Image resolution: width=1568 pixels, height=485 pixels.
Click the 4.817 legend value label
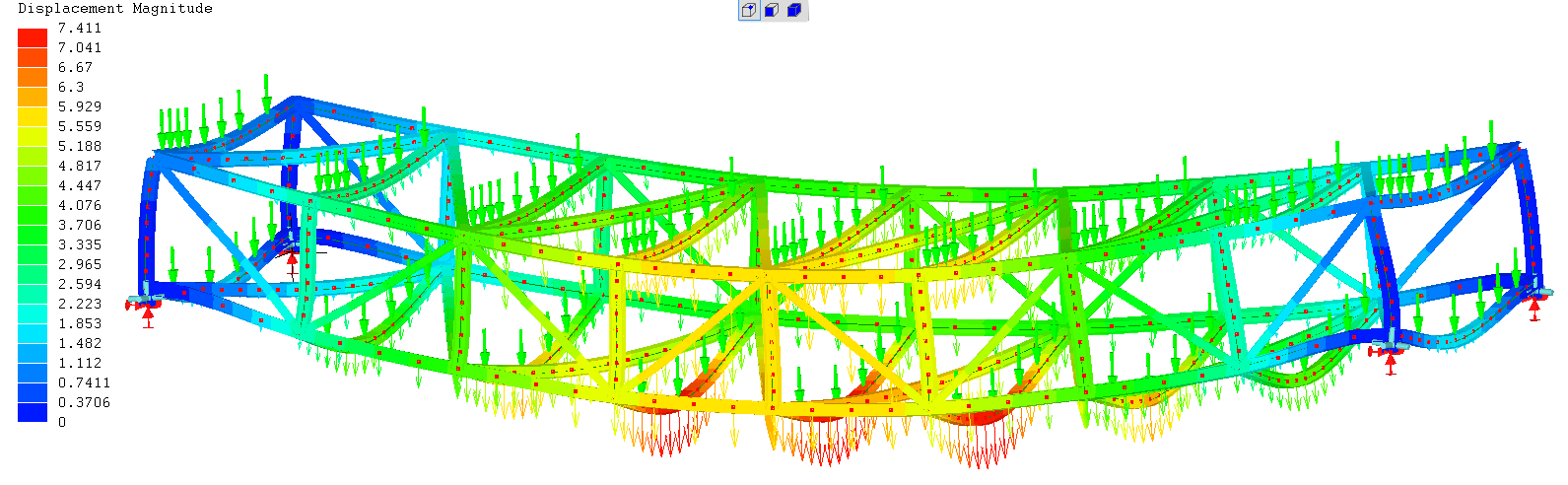pos(79,166)
